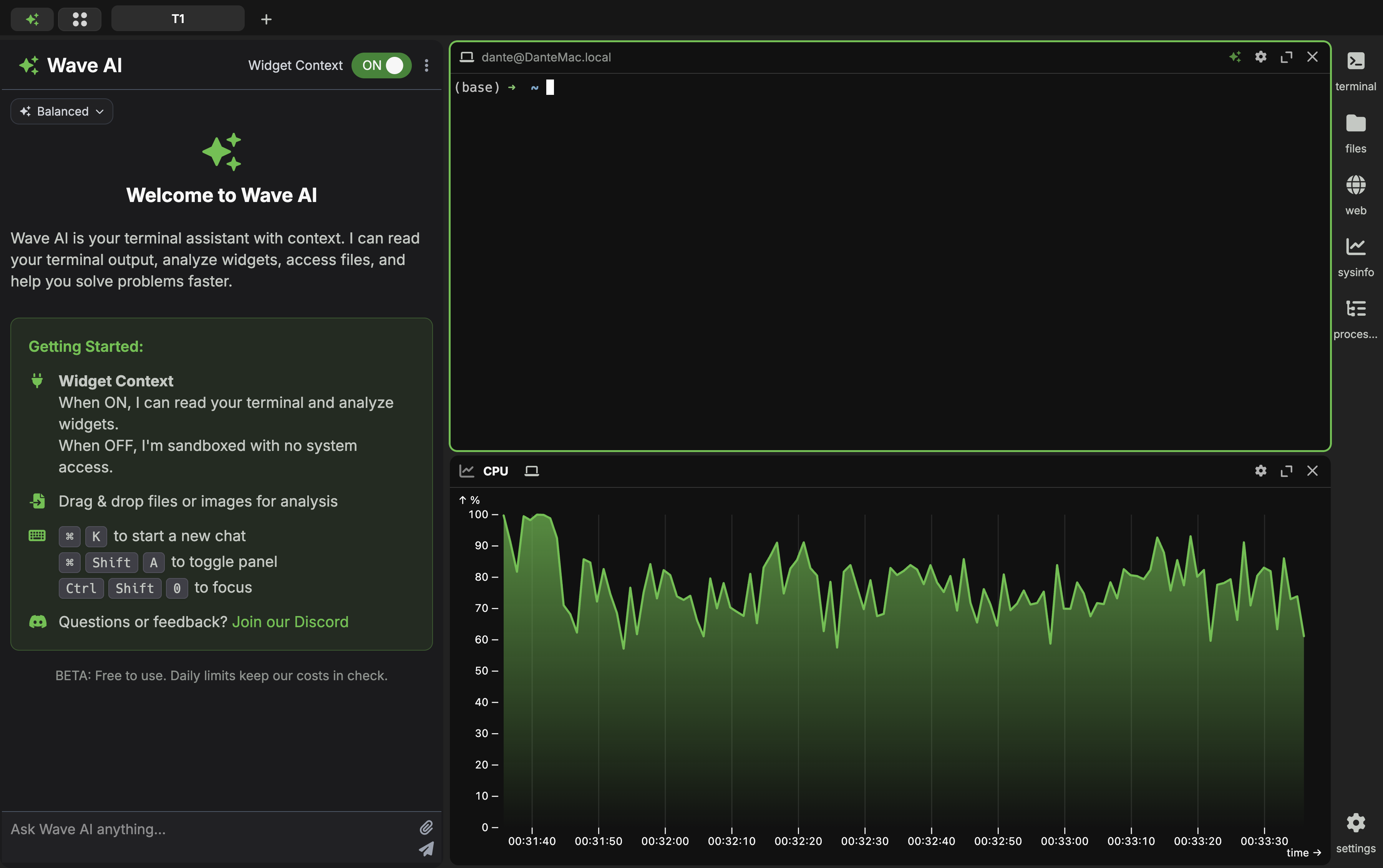Click the CPU chart icon in block header
This screenshot has width=1383, height=868.
click(467, 471)
